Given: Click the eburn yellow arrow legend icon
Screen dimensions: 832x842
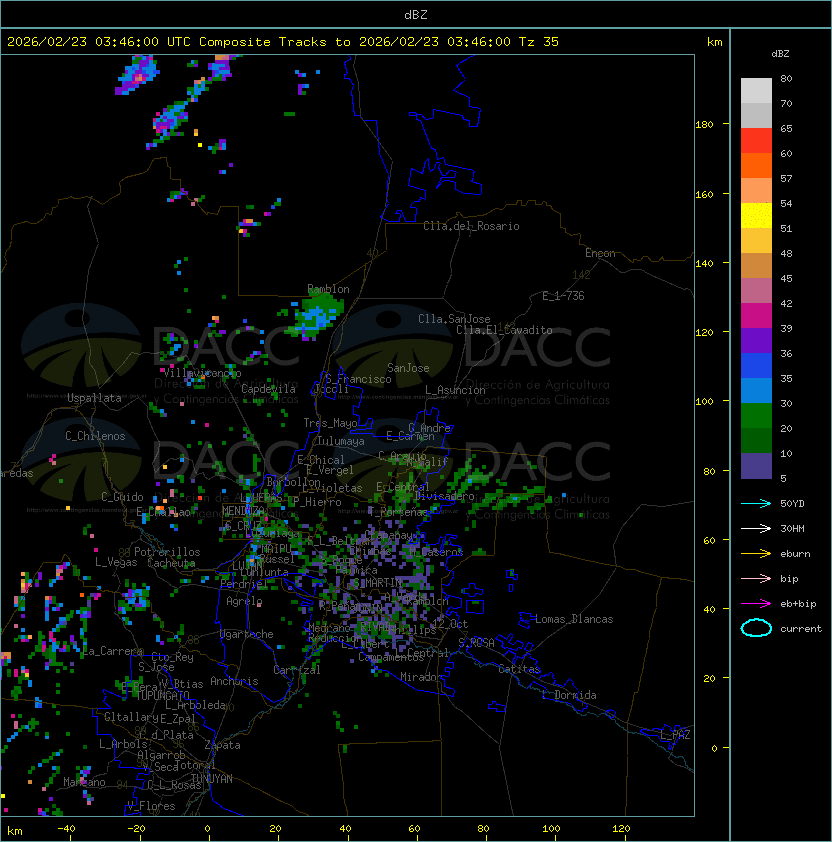Looking at the screenshot, I should (x=756, y=553).
